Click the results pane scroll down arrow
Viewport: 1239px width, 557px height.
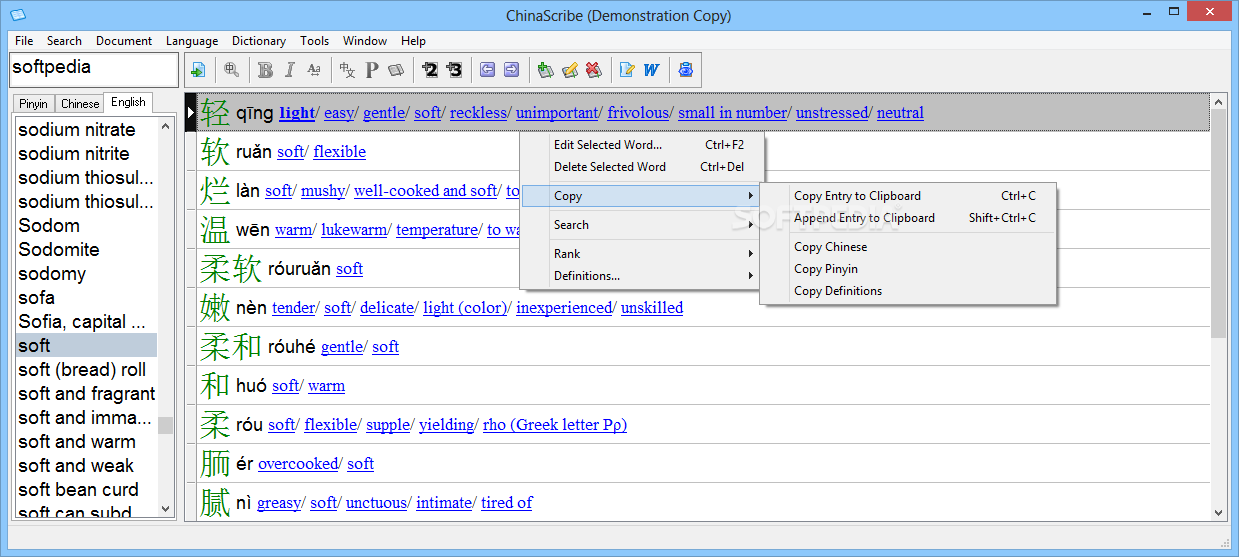[1218, 512]
